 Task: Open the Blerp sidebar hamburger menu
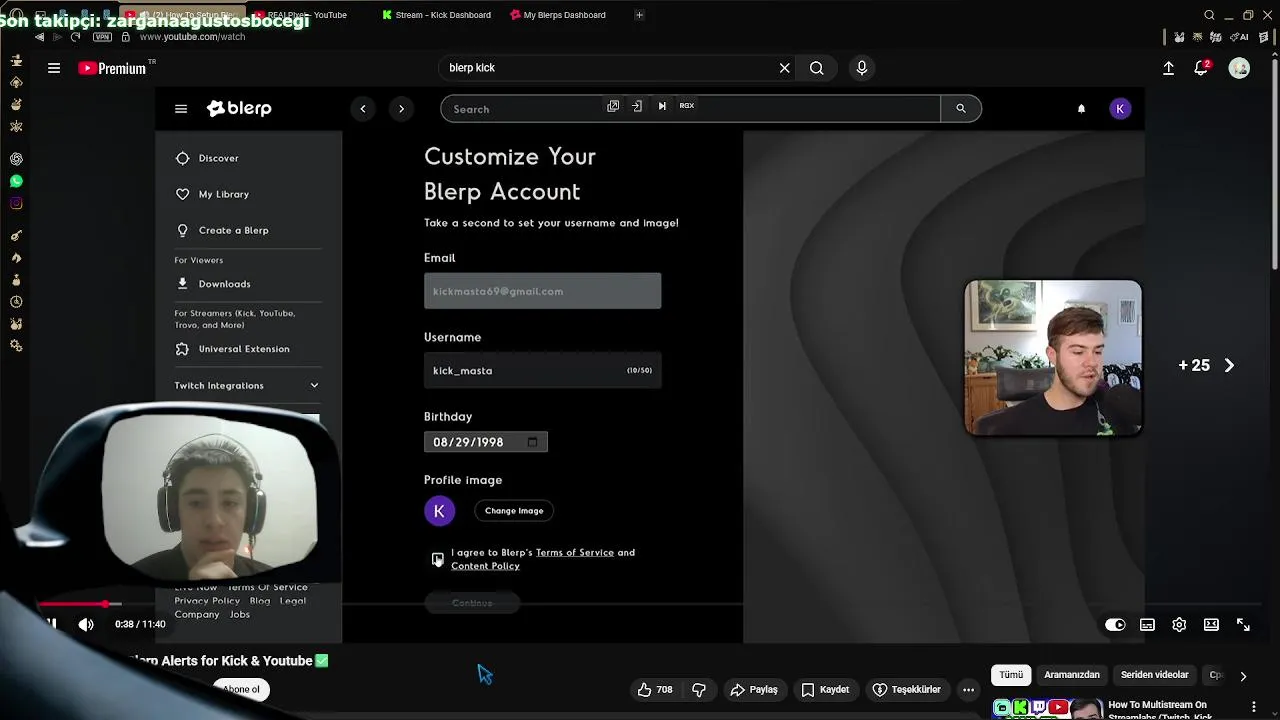[x=181, y=109]
